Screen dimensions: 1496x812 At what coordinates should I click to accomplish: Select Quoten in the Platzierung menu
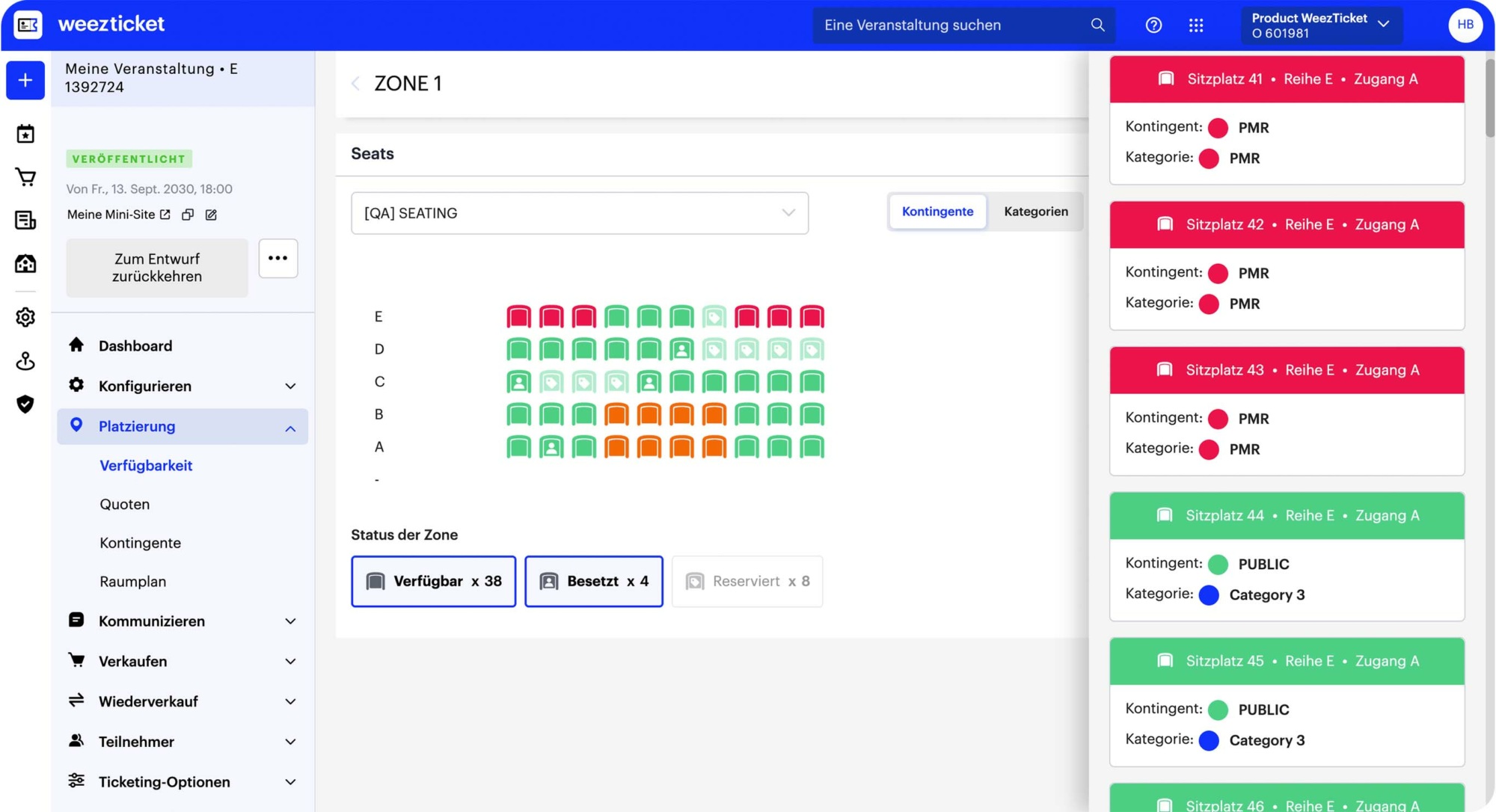point(124,504)
